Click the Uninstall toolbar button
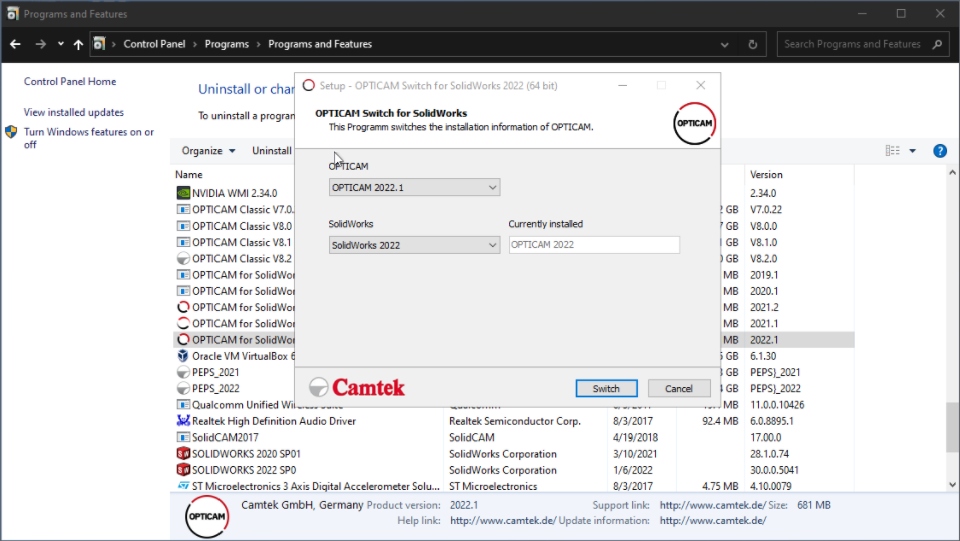 (272, 151)
